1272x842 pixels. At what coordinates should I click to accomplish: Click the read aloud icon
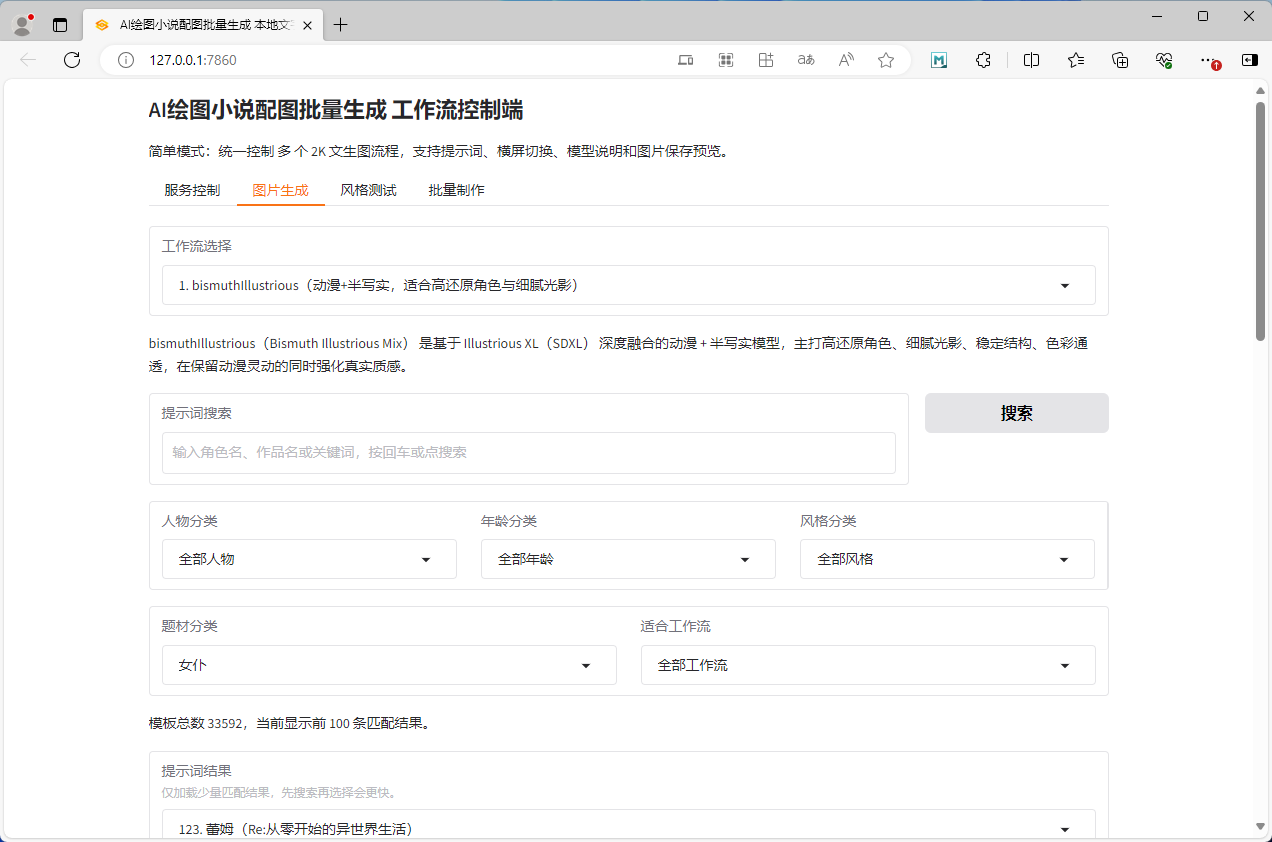pos(846,60)
